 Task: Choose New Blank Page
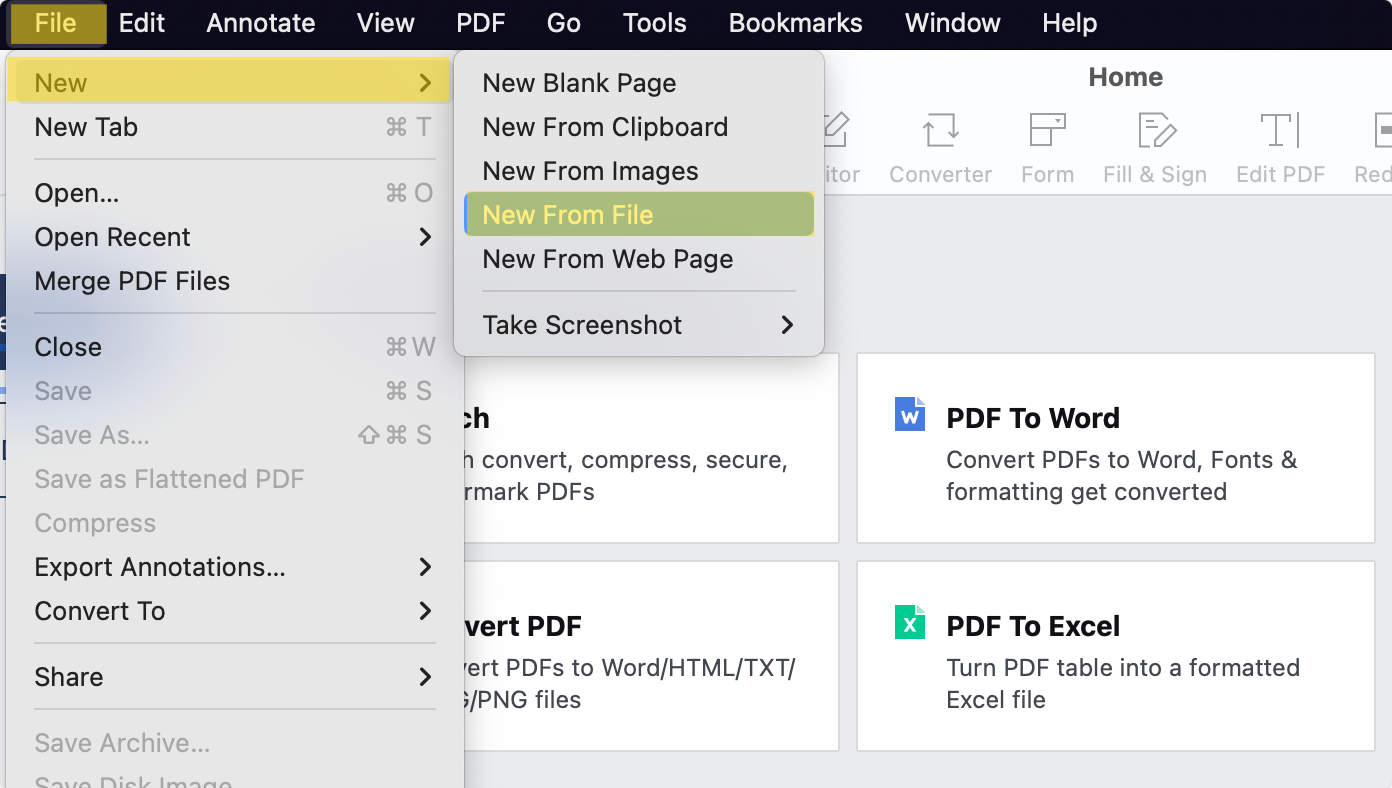pyautogui.click(x=639, y=83)
